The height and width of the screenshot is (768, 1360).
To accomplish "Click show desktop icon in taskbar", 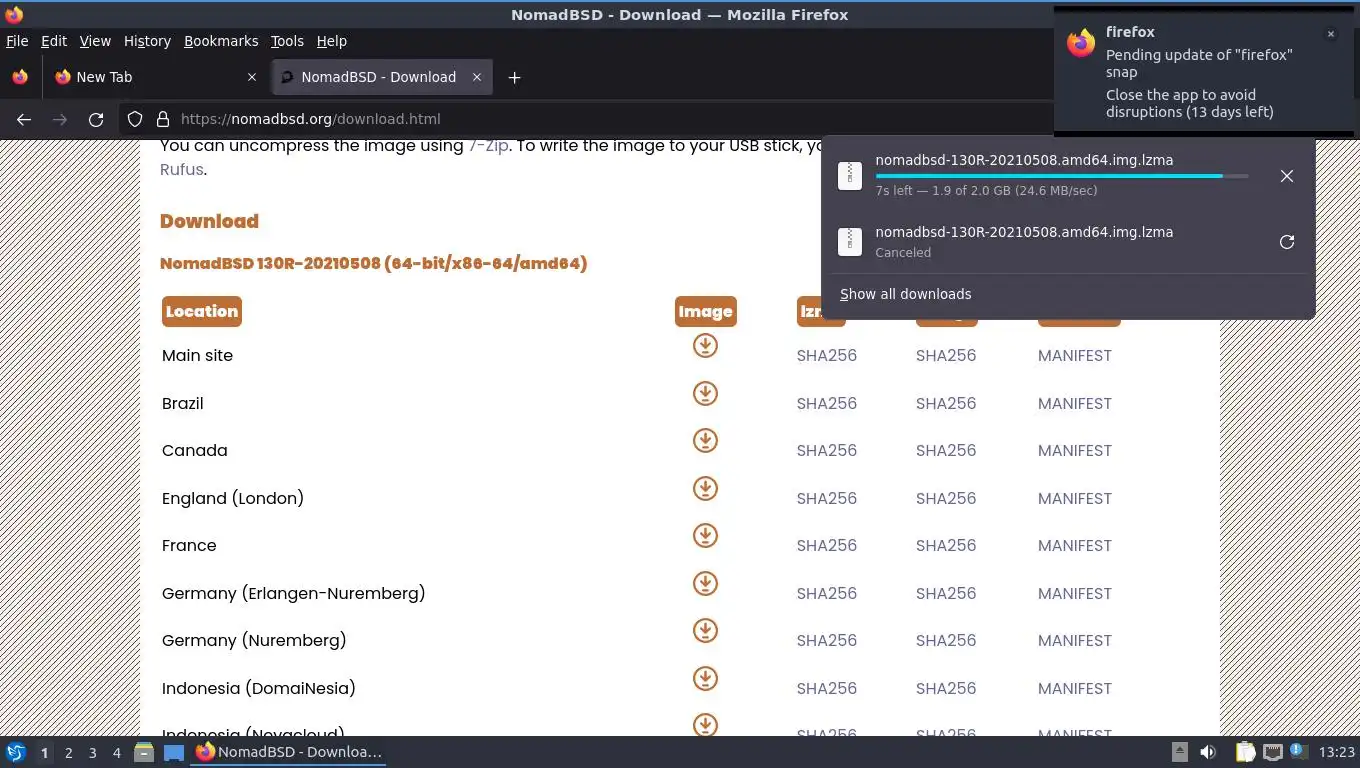I will (x=174, y=752).
